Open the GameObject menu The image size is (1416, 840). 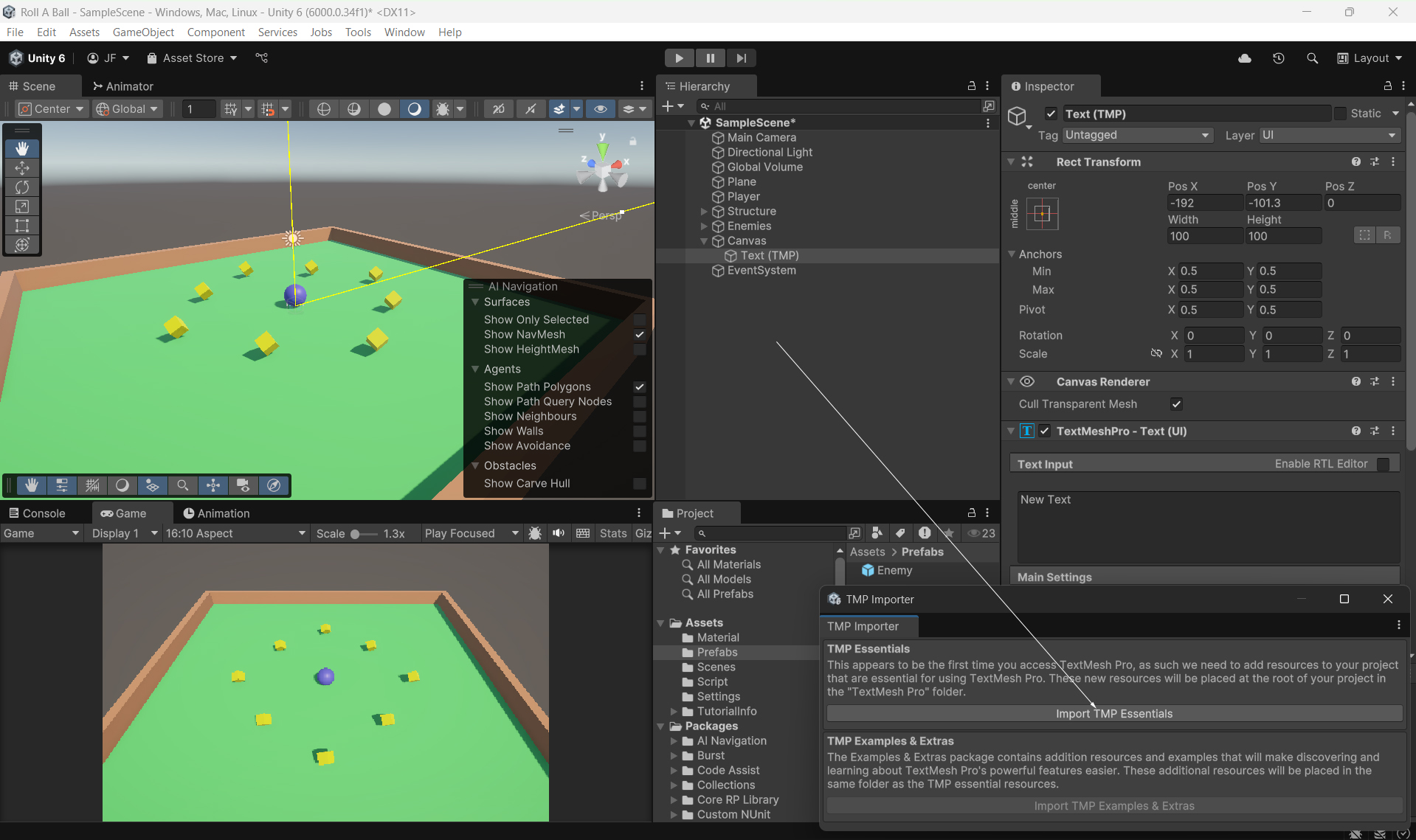tap(143, 32)
